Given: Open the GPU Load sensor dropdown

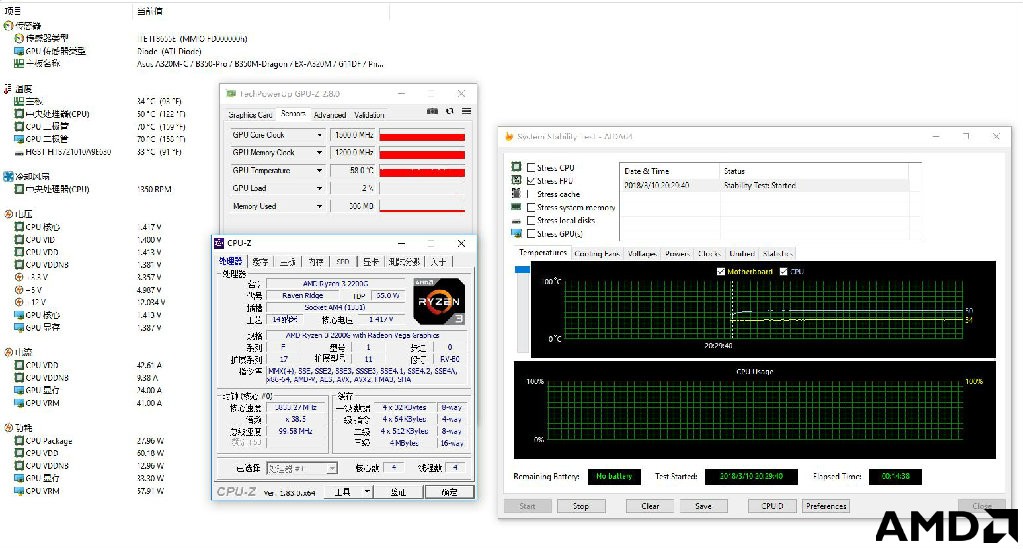Looking at the screenshot, I should coord(319,188).
